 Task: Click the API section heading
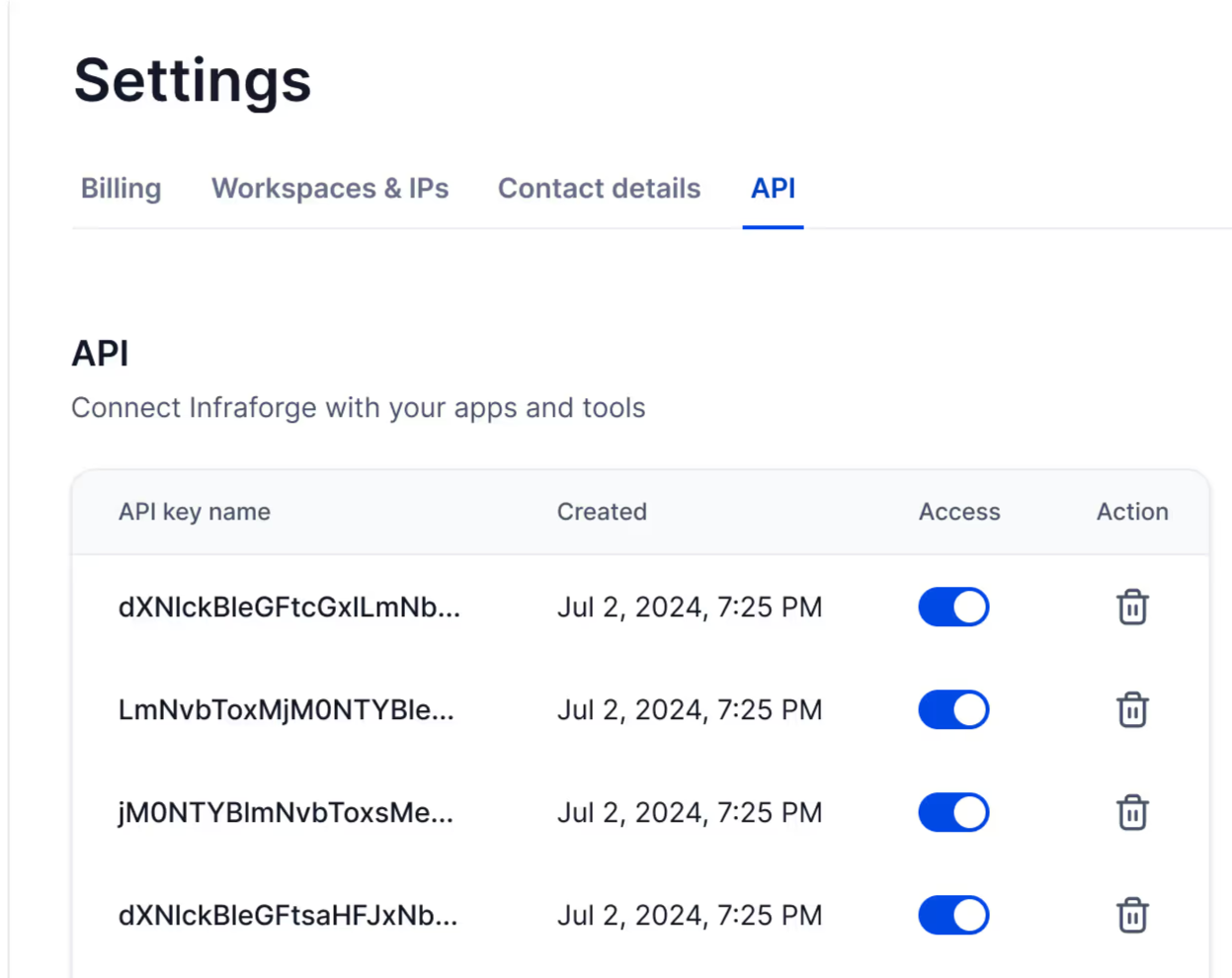pyautogui.click(x=100, y=353)
